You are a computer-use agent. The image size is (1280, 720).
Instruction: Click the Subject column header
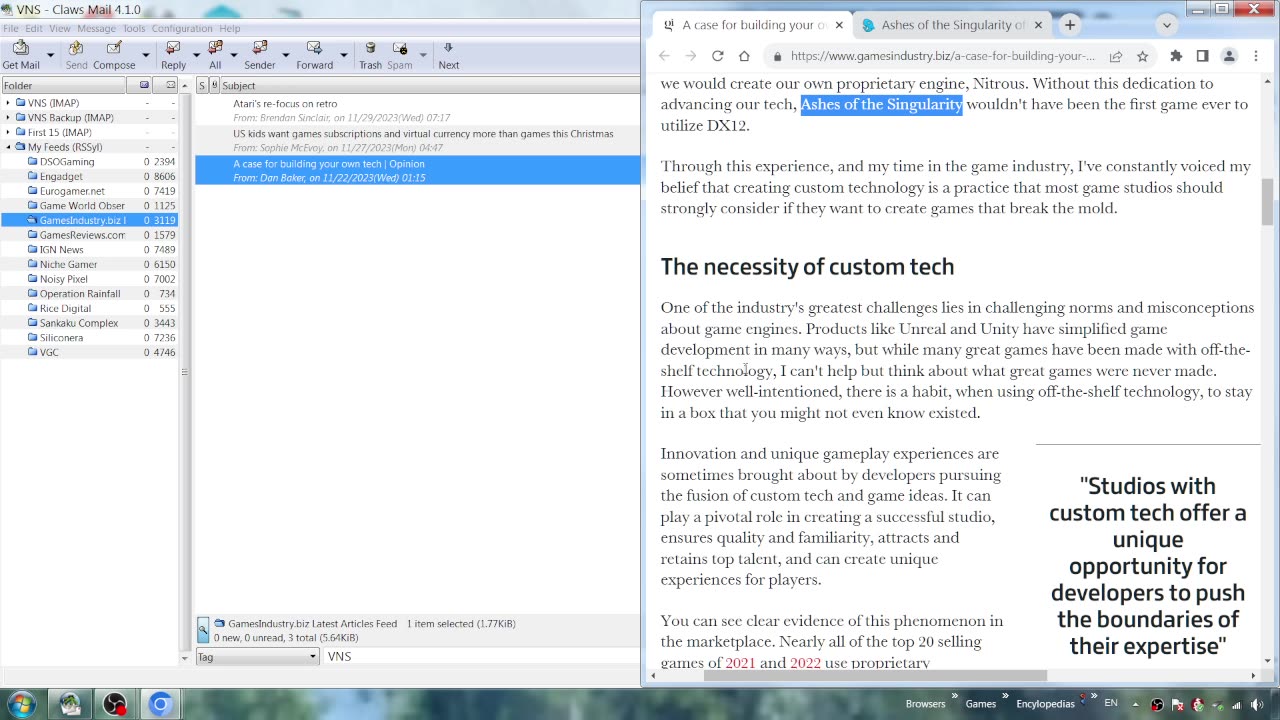pos(428,86)
